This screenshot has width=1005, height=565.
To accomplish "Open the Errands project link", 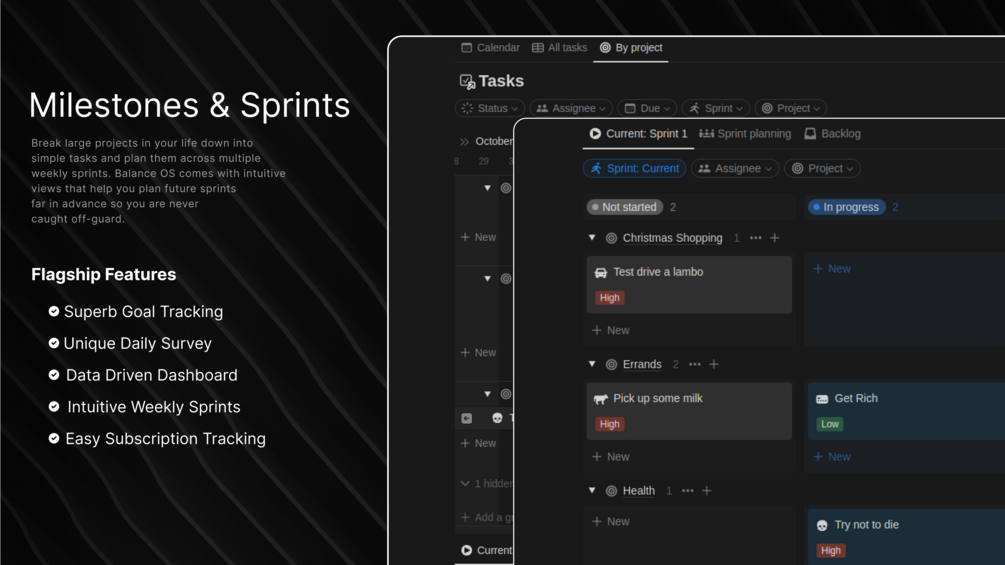I will tap(642, 364).
